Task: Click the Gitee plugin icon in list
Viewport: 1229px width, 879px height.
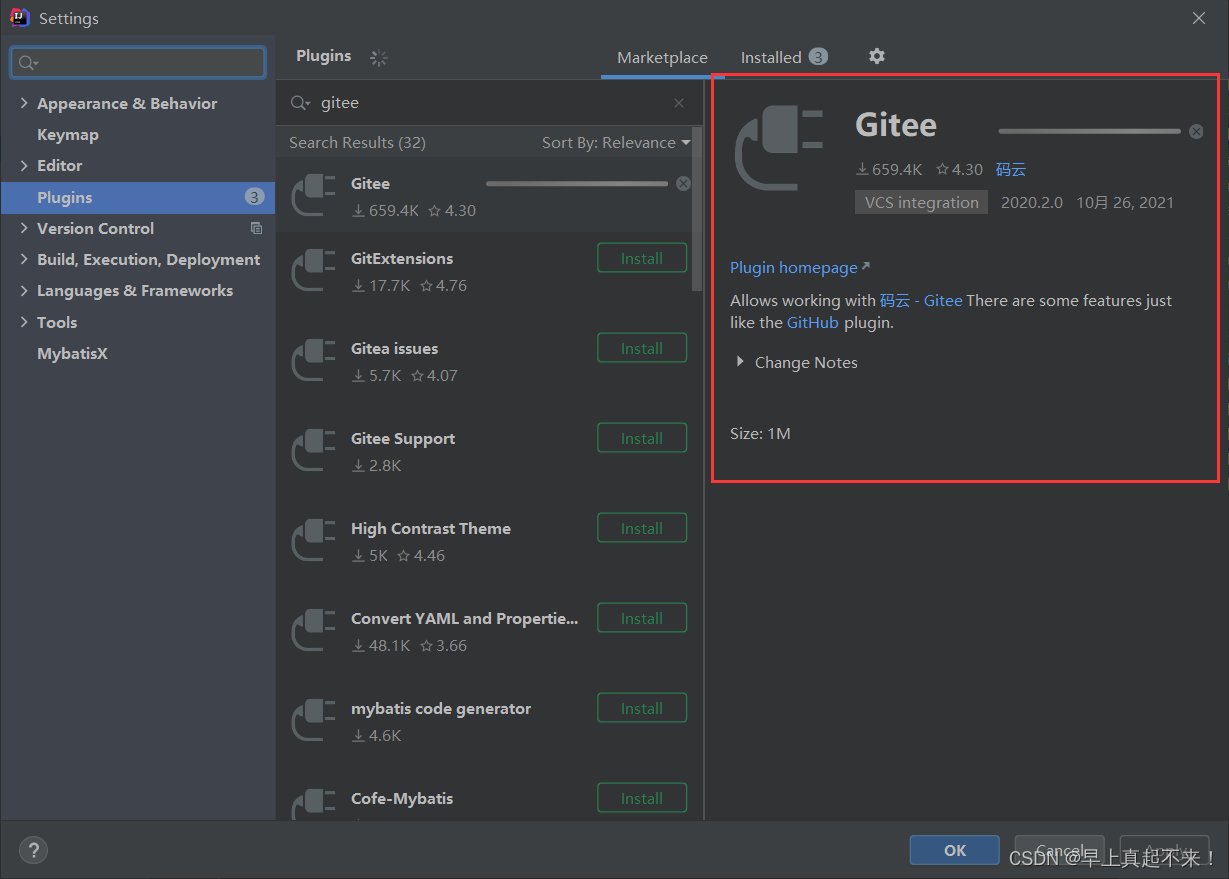Action: pos(313,195)
